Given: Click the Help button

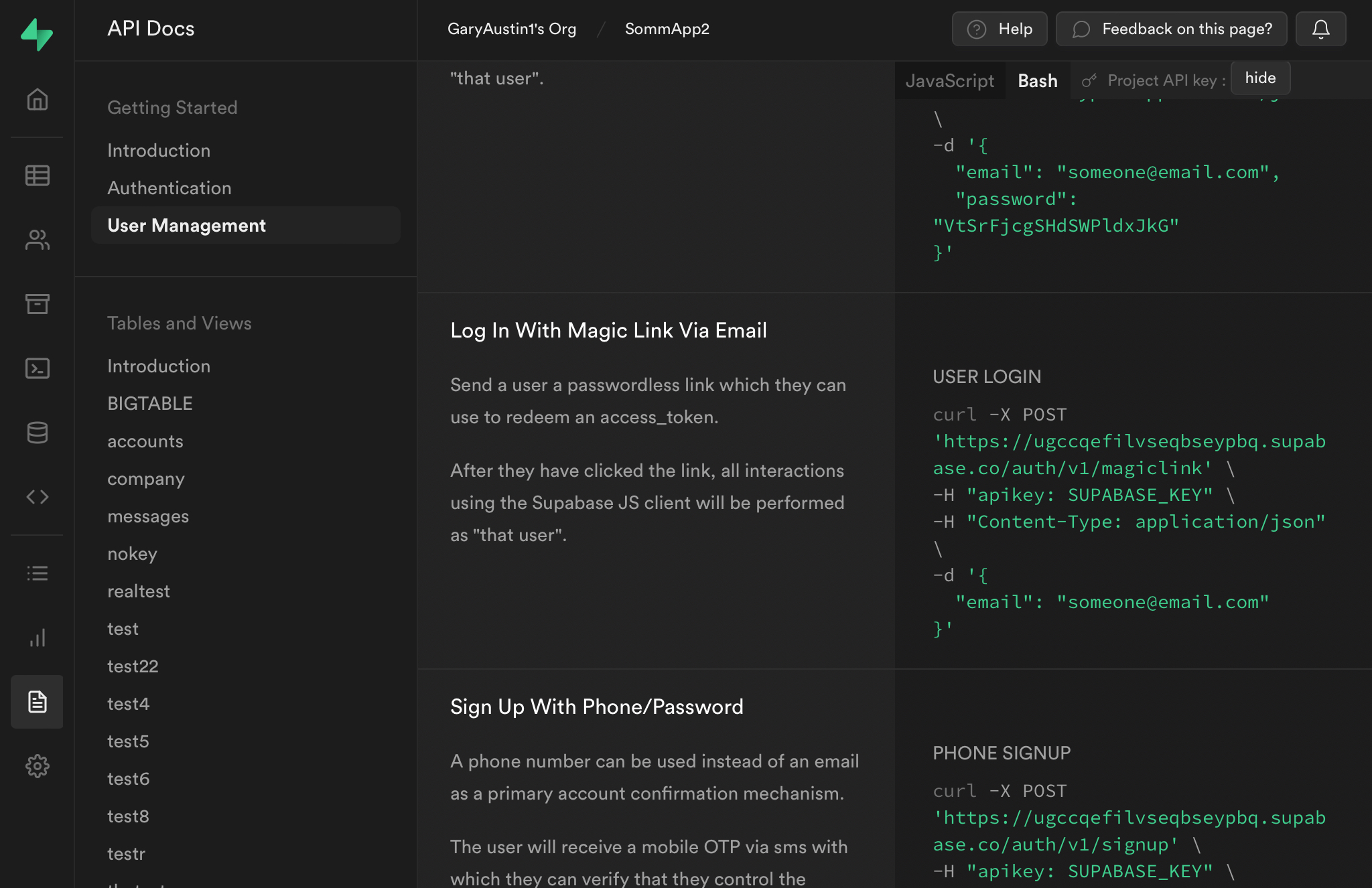Looking at the screenshot, I should 999,29.
